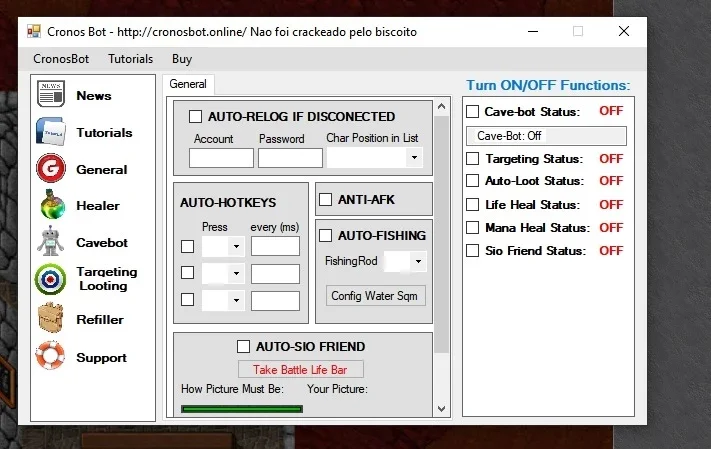Click the red G General icon
Viewport: 711px width, 449px height.
tap(51, 168)
